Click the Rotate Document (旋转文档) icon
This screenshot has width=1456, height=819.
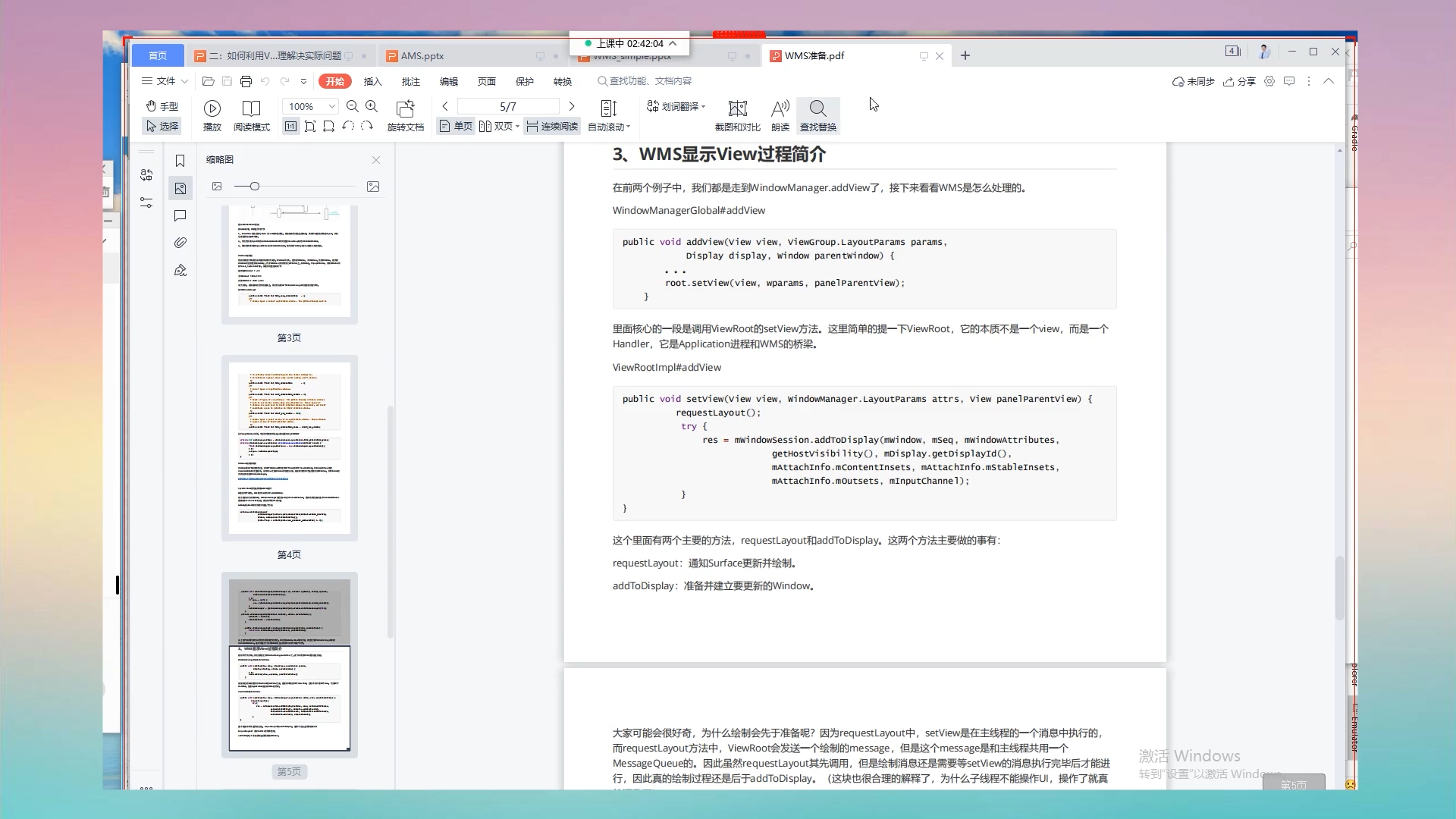click(406, 108)
